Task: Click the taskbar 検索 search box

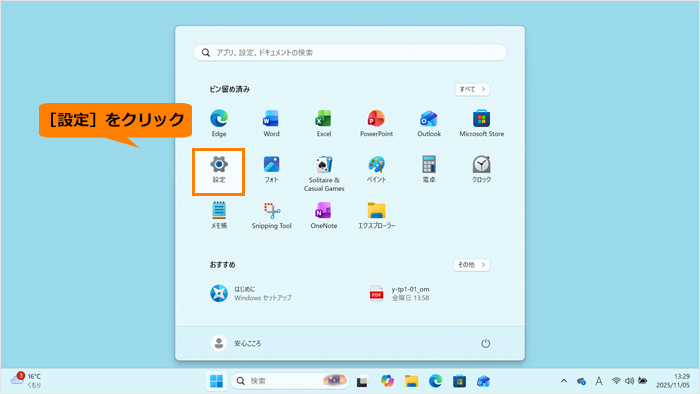Action: [290, 381]
